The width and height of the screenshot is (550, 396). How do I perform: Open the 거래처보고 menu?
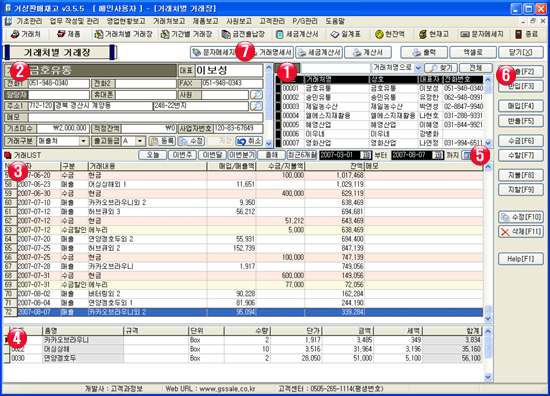coord(169,21)
